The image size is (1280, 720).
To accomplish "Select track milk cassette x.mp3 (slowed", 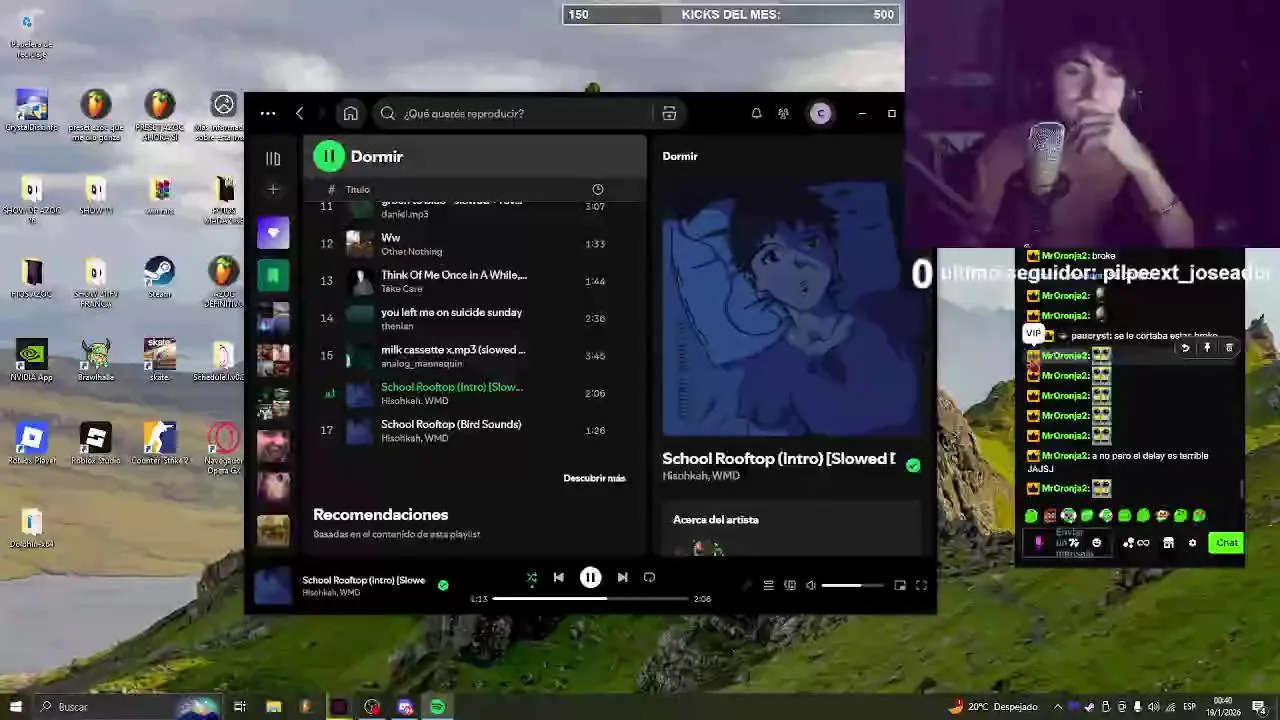I will 475,356.
